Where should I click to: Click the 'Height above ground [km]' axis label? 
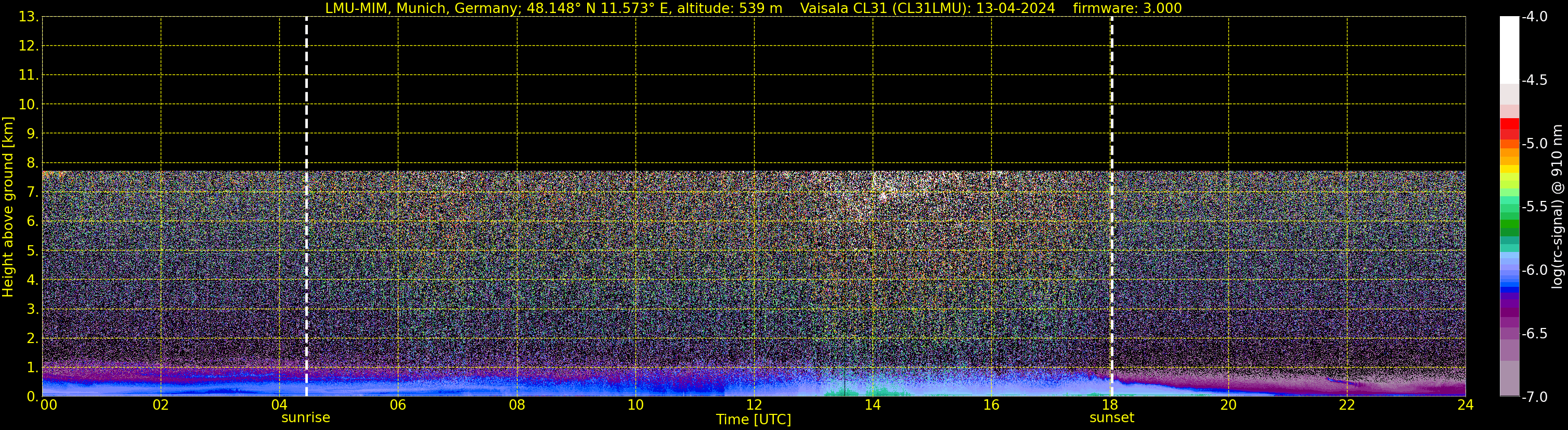(x=8, y=207)
